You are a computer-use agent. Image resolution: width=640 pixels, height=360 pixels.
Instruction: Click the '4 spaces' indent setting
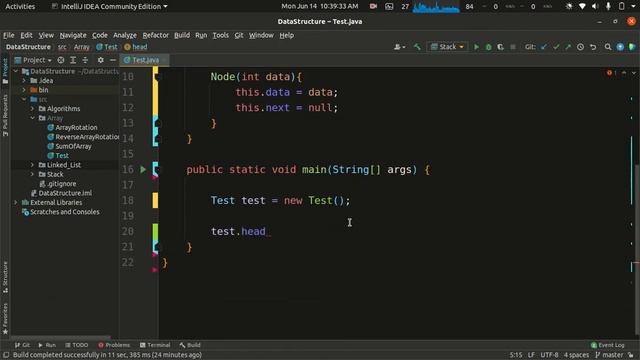coord(576,355)
